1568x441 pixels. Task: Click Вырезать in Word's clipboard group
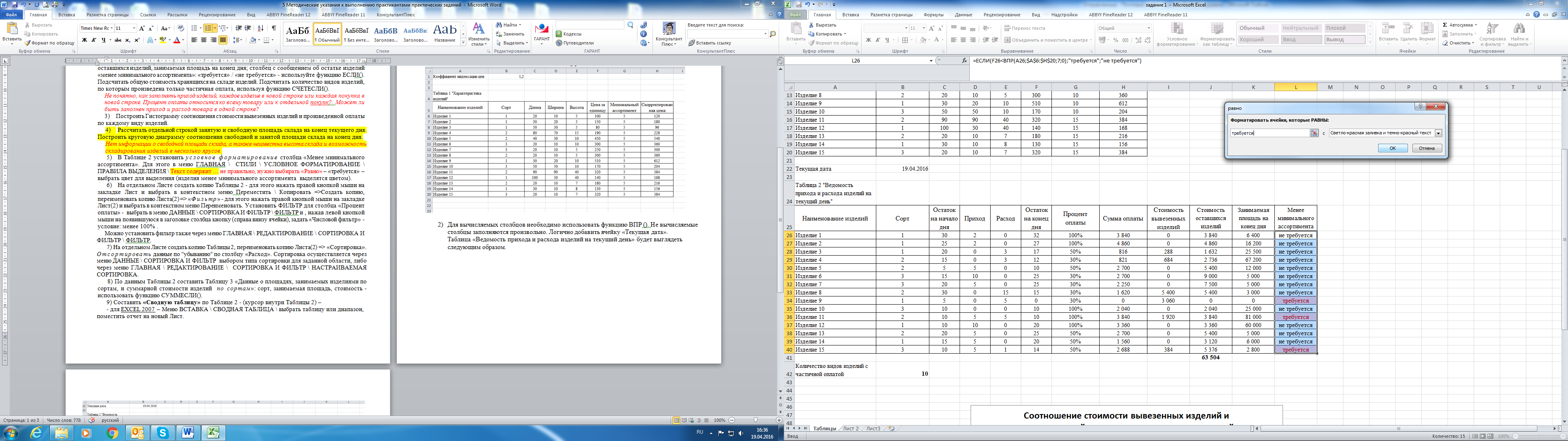coord(38,25)
